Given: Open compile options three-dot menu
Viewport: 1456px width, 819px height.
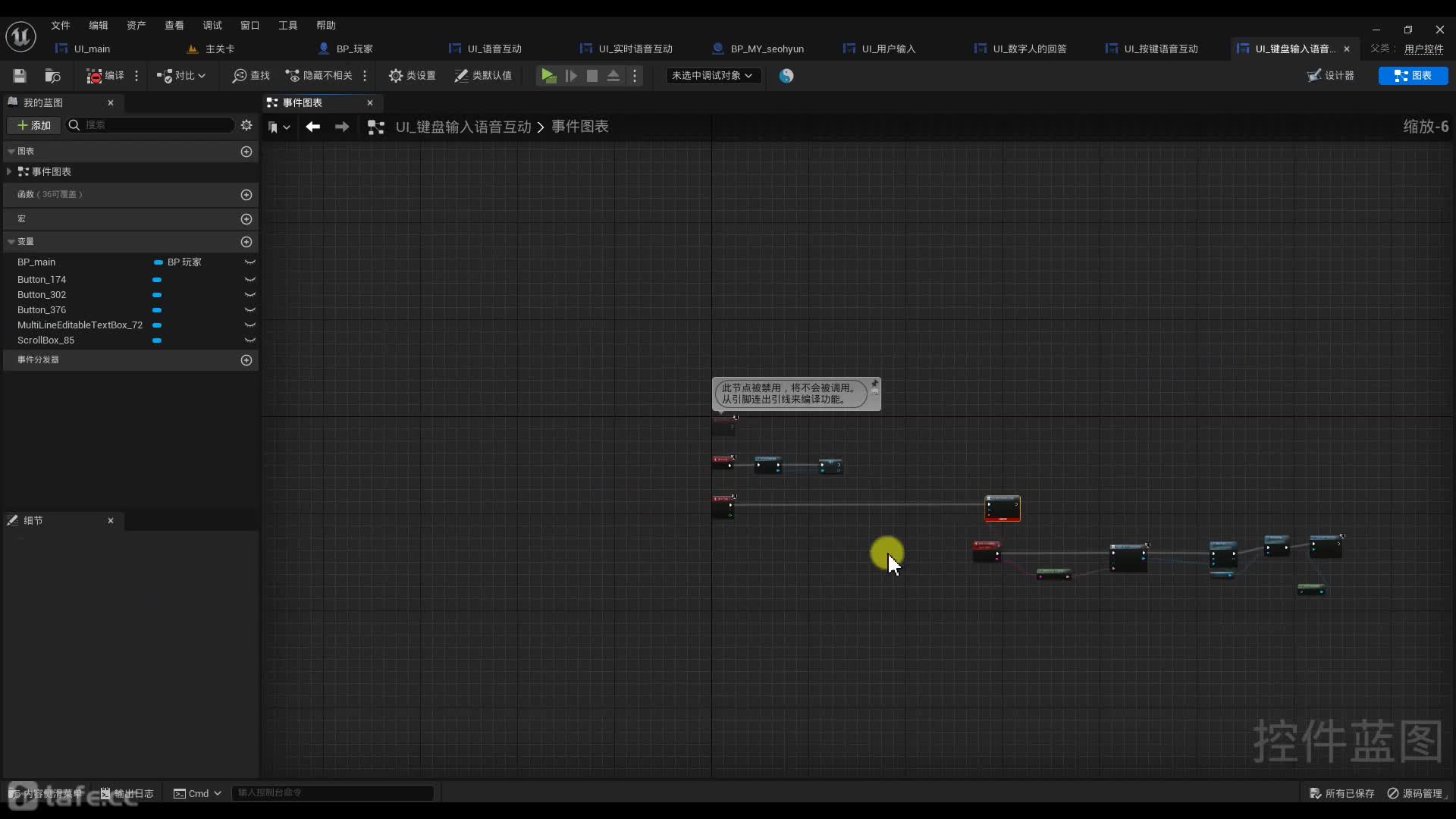Looking at the screenshot, I should point(136,76).
